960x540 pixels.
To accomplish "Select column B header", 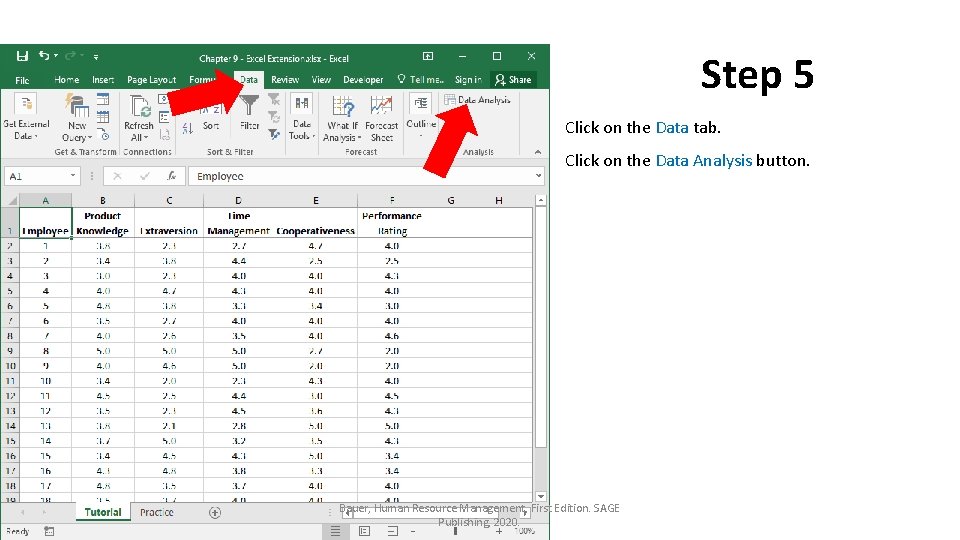I will click(x=102, y=200).
